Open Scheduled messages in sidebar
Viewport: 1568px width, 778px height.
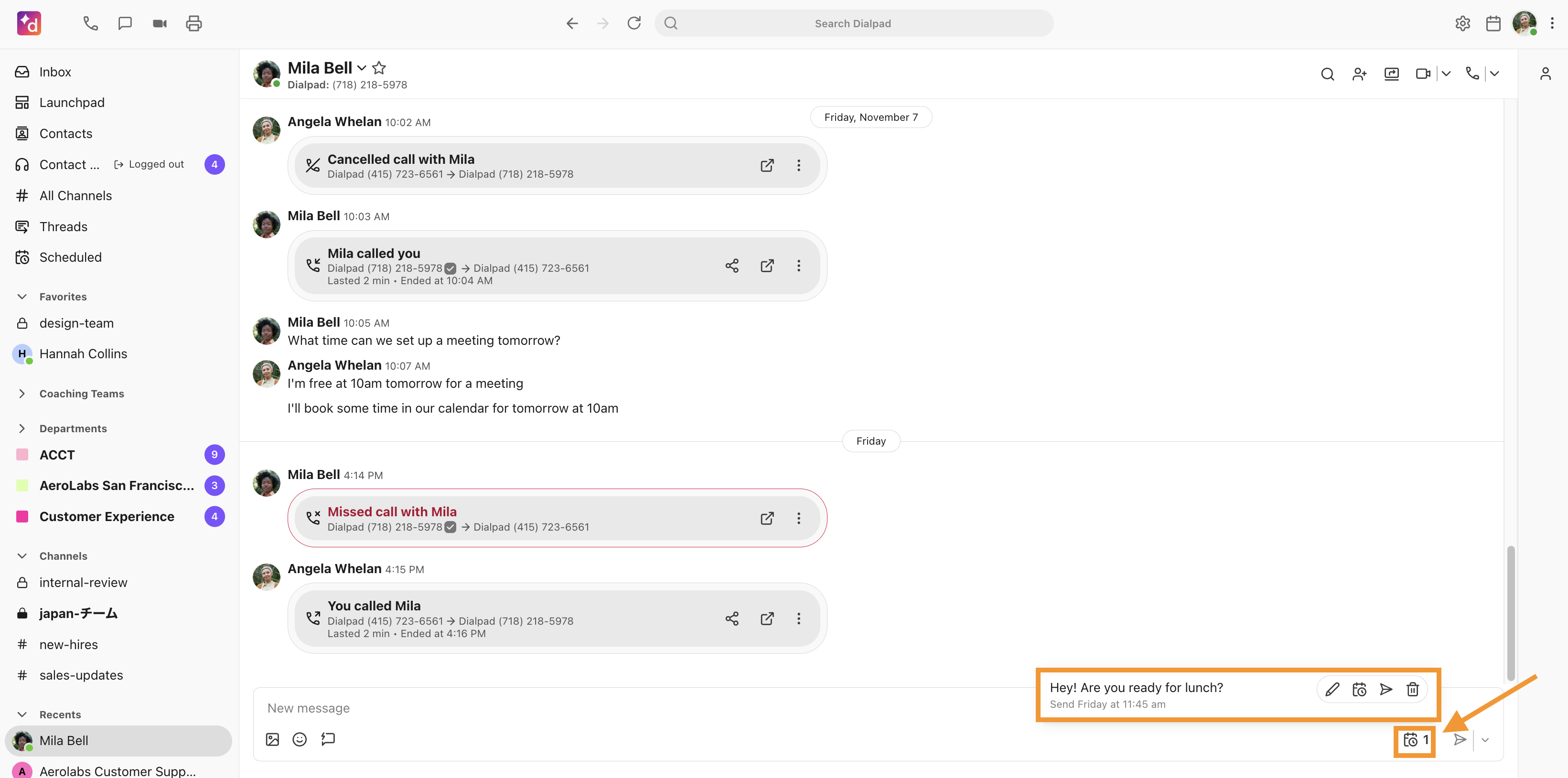[x=118, y=258]
